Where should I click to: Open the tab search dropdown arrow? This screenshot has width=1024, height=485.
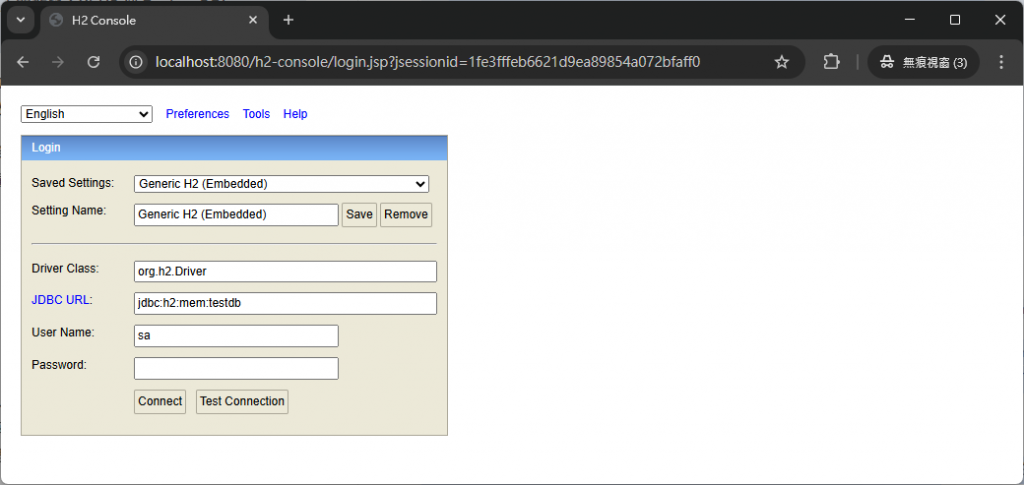point(20,20)
